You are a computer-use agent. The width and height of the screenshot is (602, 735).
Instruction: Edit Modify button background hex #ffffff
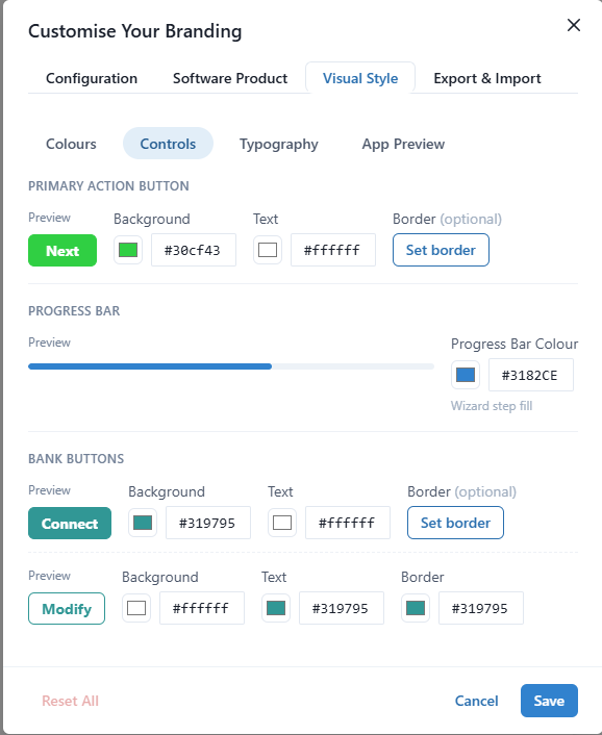pyautogui.click(x=202, y=608)
